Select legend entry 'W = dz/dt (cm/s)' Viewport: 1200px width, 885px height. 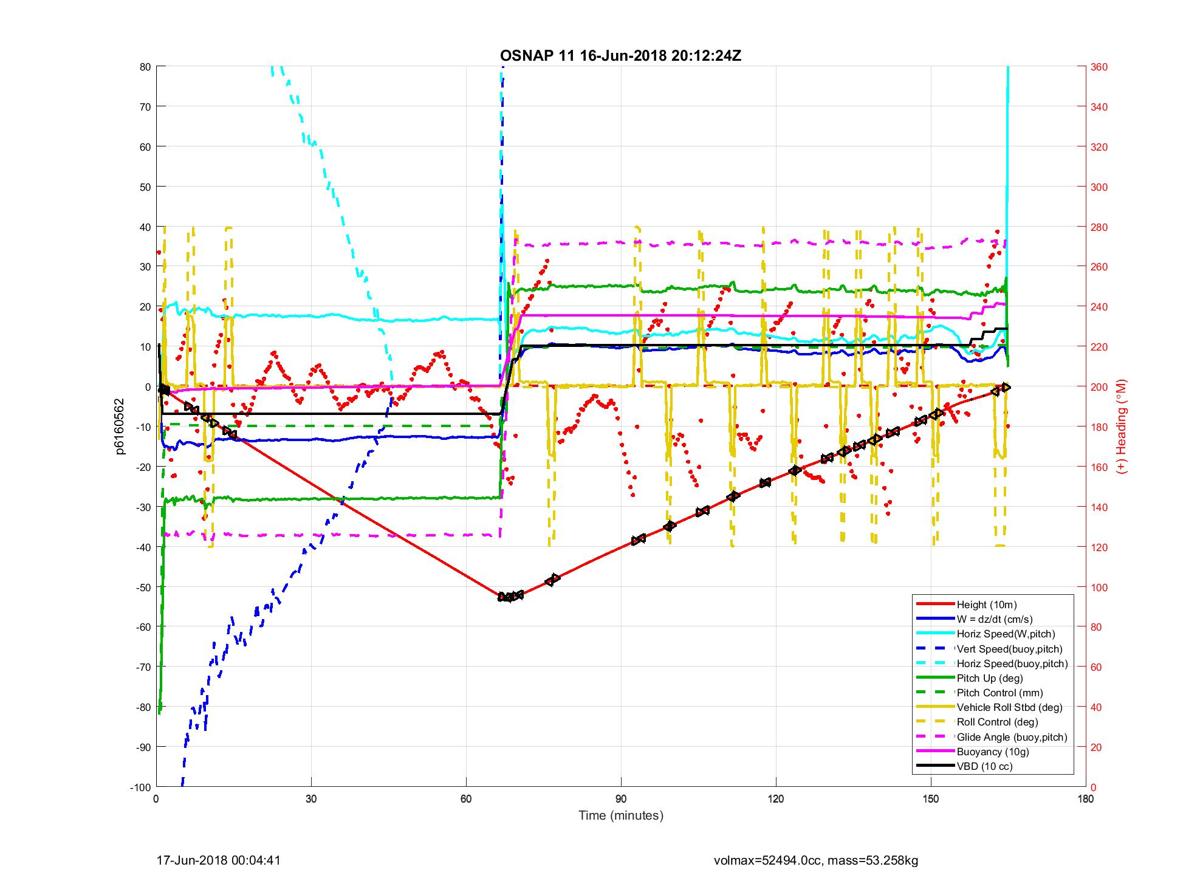click(997, 619)
